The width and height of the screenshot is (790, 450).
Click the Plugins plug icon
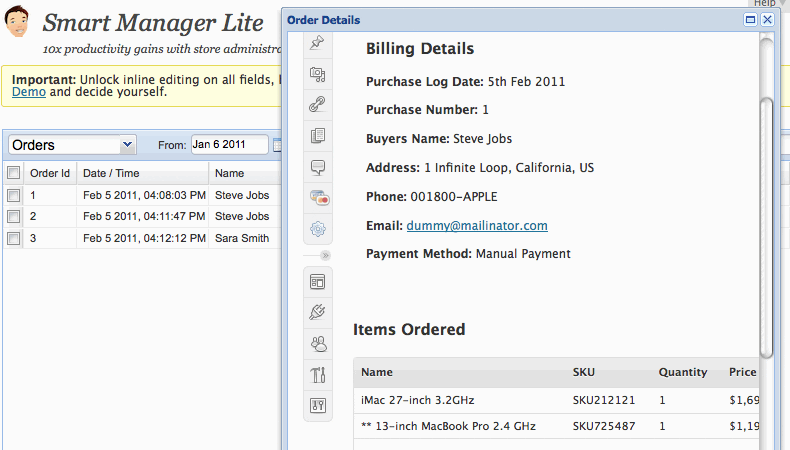click(317, 312)
